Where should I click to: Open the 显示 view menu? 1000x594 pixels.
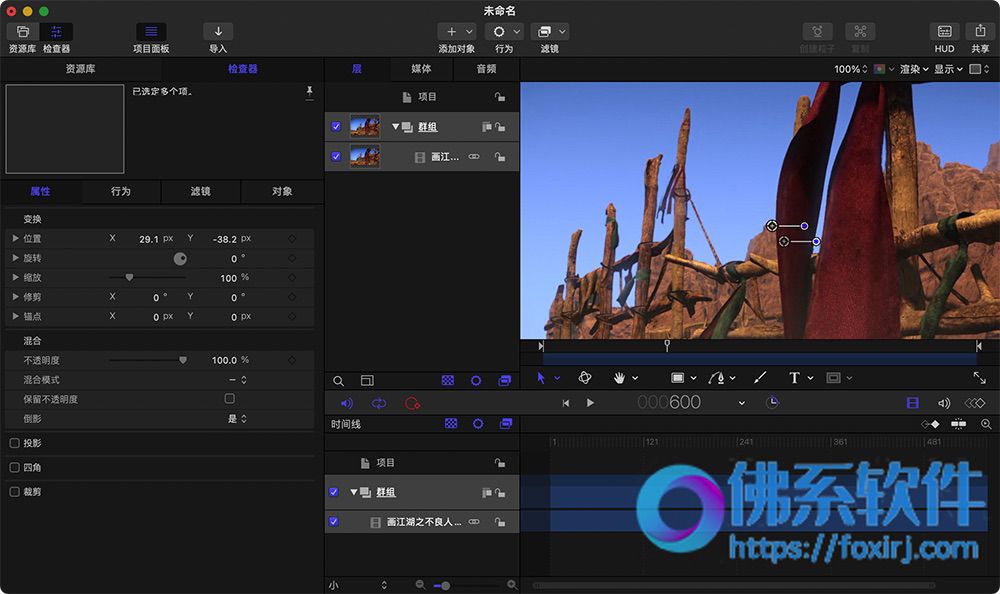coord(948,69)
